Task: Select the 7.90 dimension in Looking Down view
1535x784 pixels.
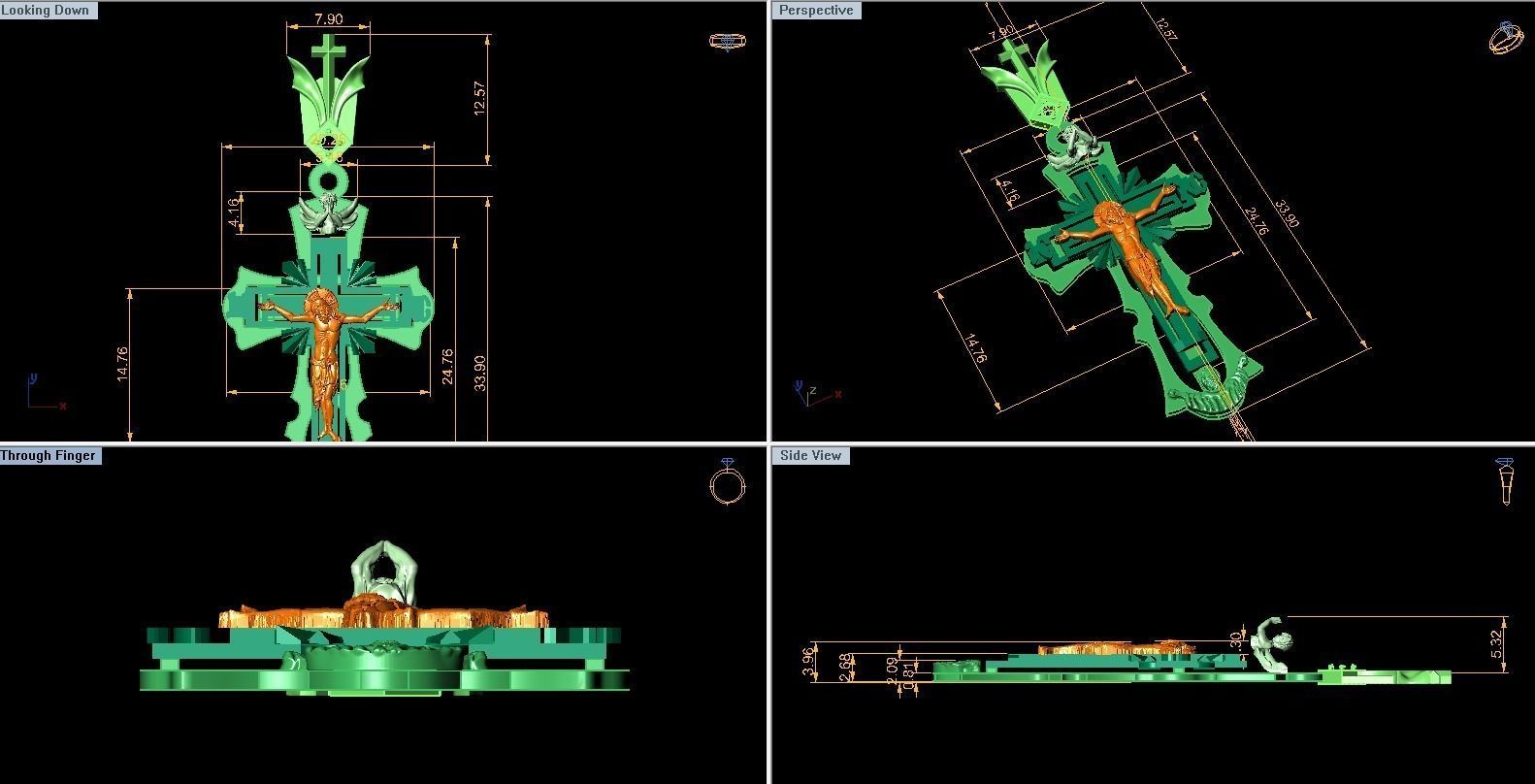Action: point(328,18)
